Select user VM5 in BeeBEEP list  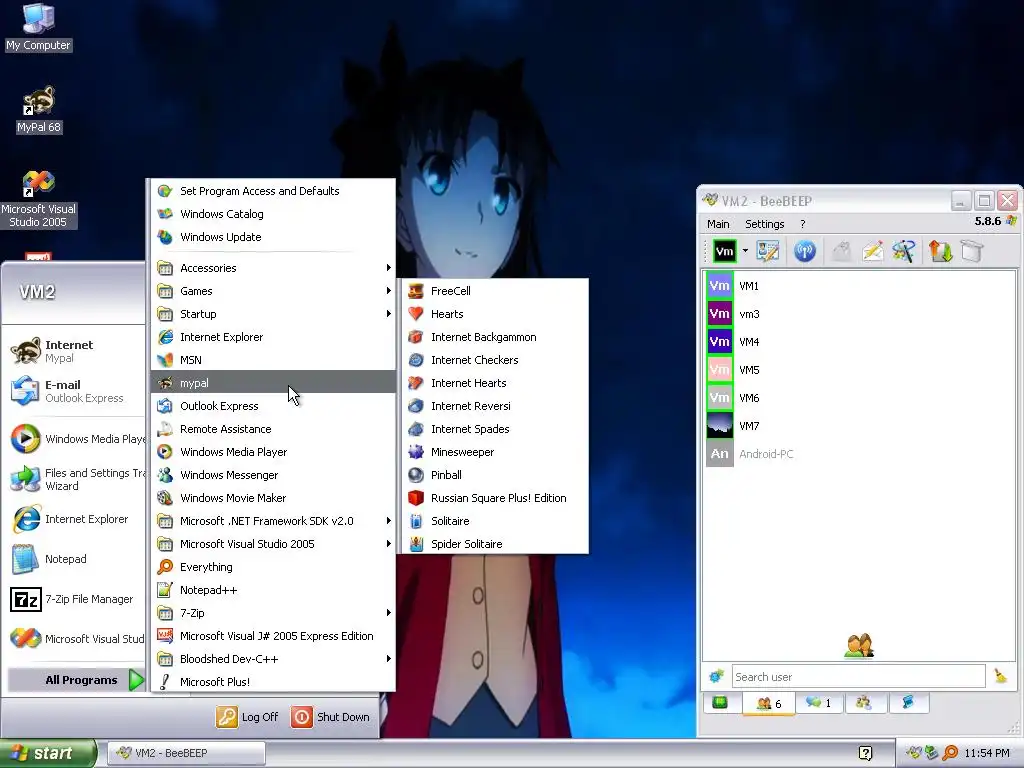click(860, 370)
